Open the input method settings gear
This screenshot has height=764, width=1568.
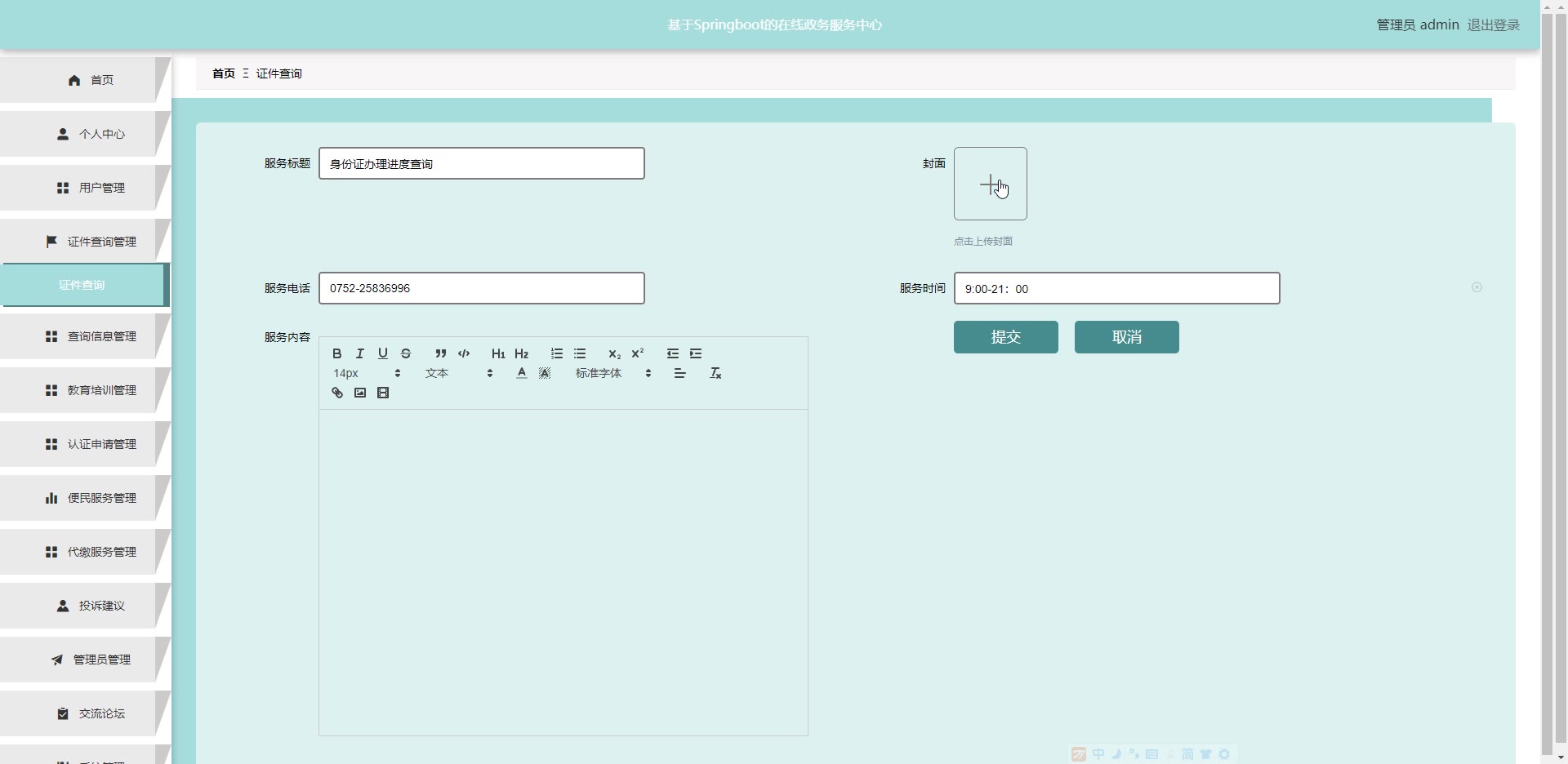click(1224, 754)
